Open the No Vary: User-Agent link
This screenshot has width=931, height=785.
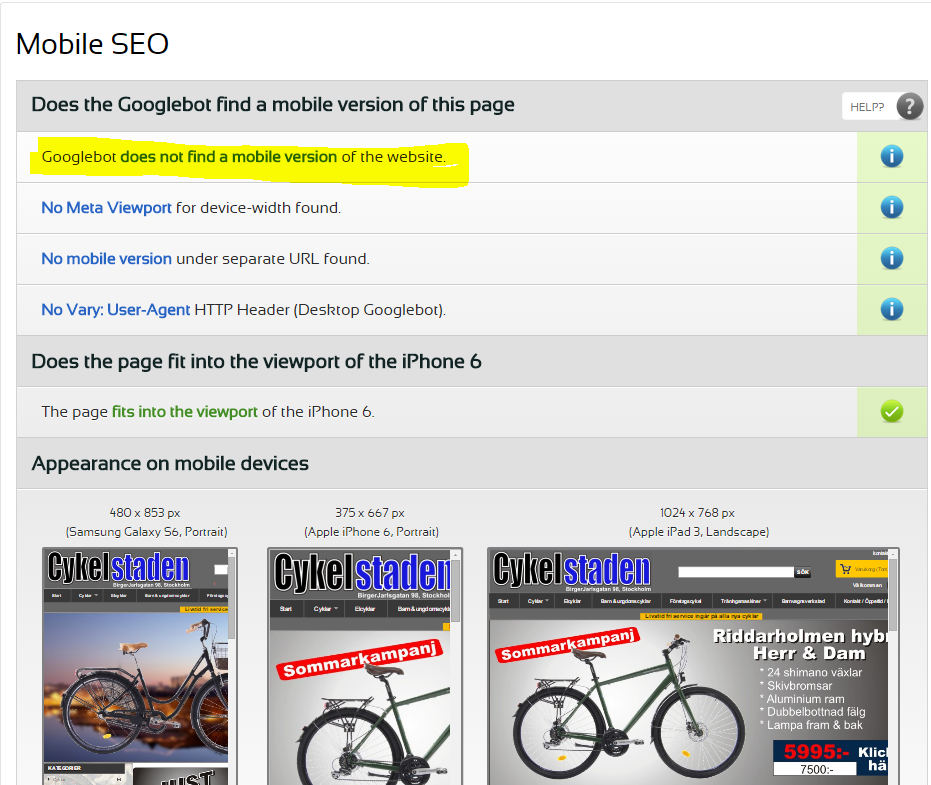coord(116,310)
